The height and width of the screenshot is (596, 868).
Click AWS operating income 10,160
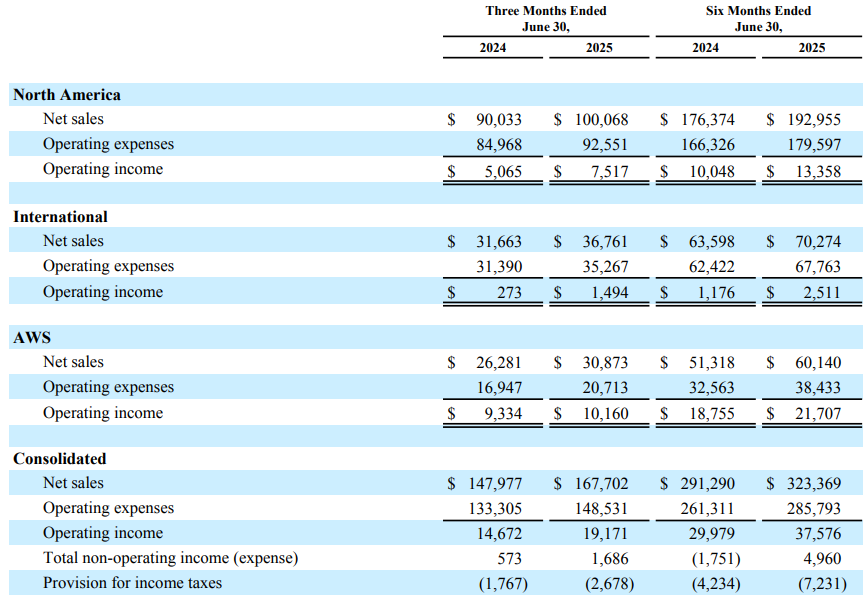pos(605,413)
